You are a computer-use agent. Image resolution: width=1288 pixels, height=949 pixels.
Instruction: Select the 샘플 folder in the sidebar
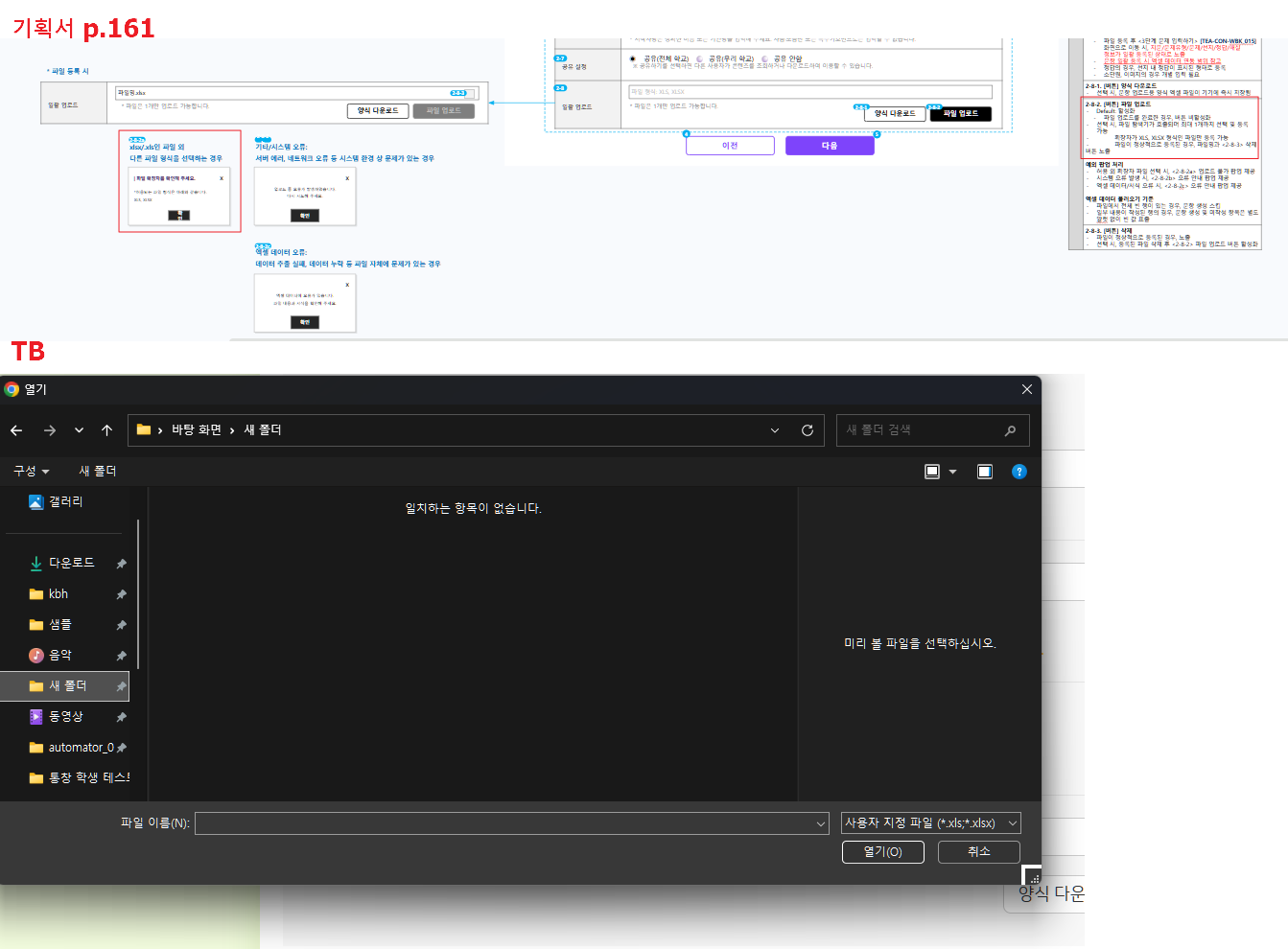tap(60, 625)
